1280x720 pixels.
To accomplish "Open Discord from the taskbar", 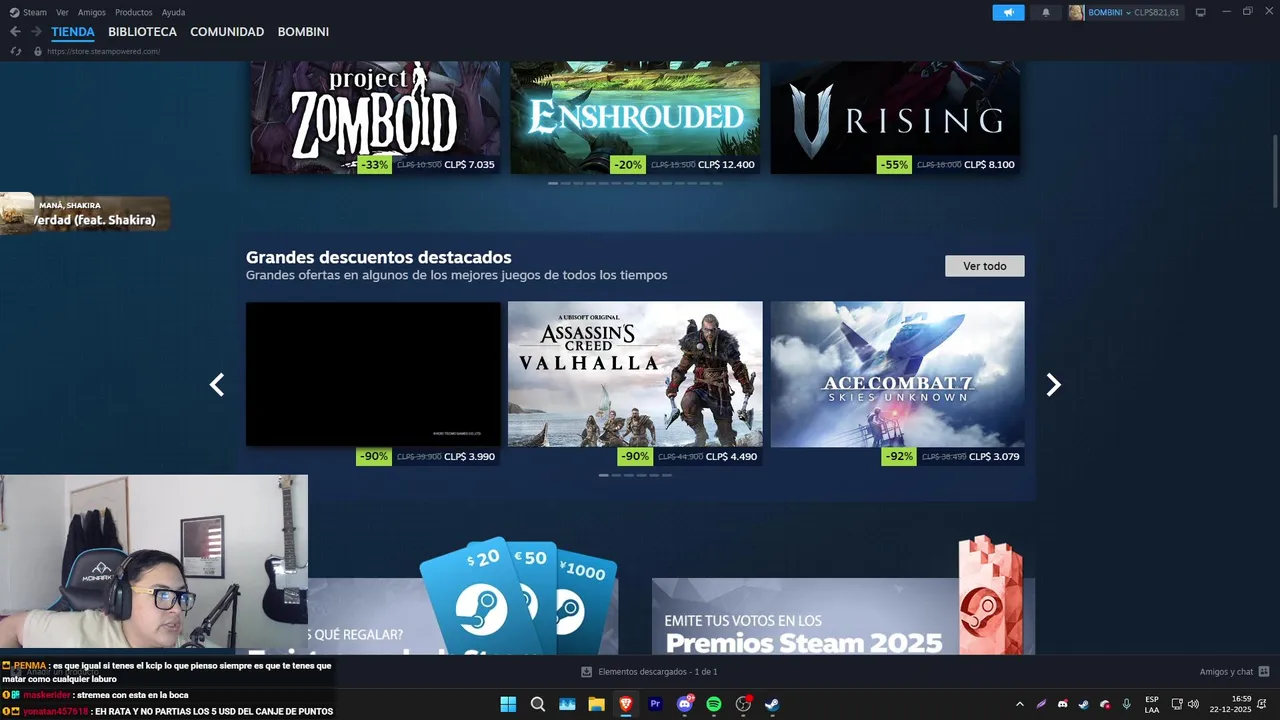I will click(685, 704).
